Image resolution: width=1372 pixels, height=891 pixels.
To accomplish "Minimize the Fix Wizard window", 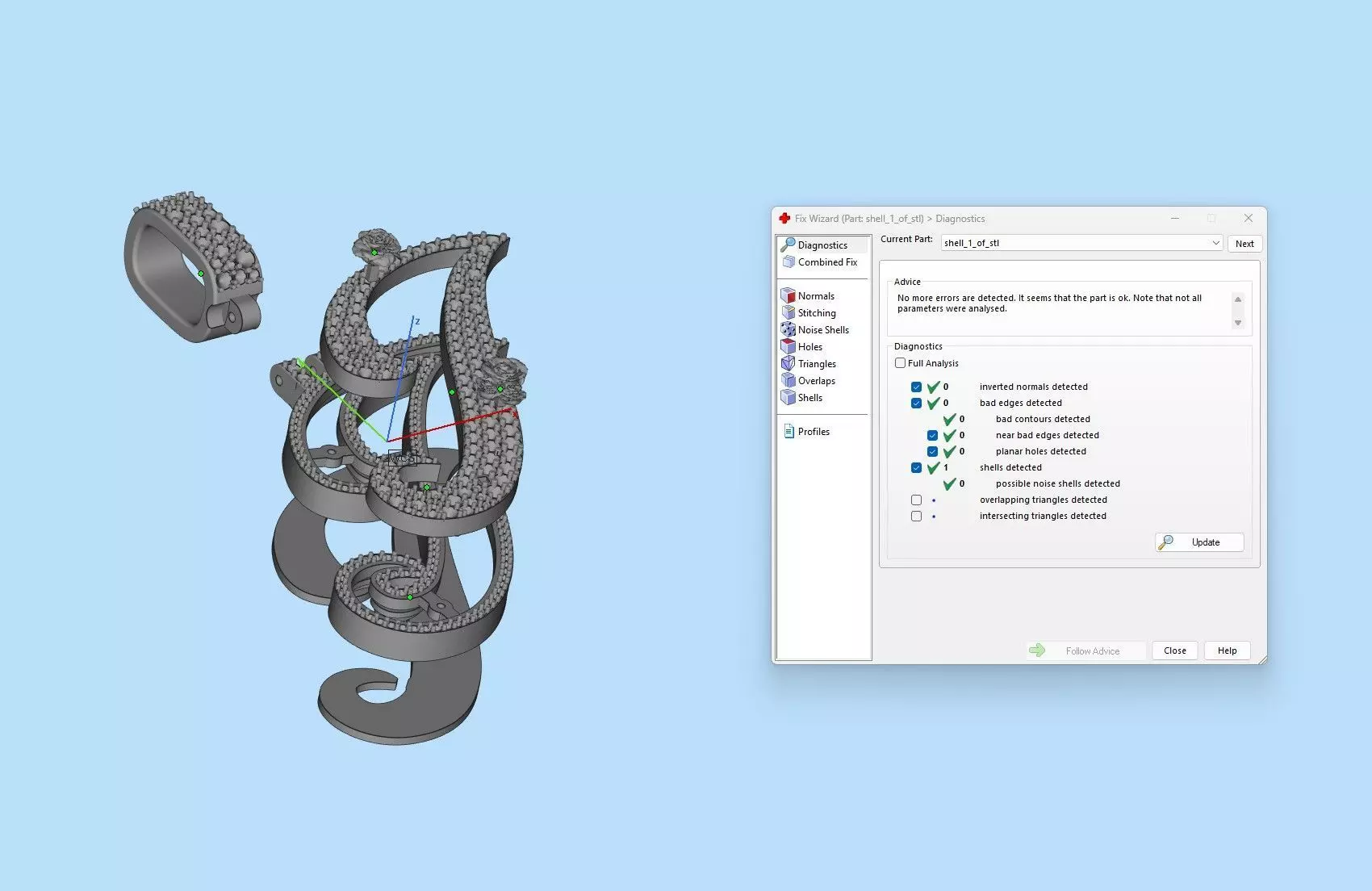I will (1175, 219).
